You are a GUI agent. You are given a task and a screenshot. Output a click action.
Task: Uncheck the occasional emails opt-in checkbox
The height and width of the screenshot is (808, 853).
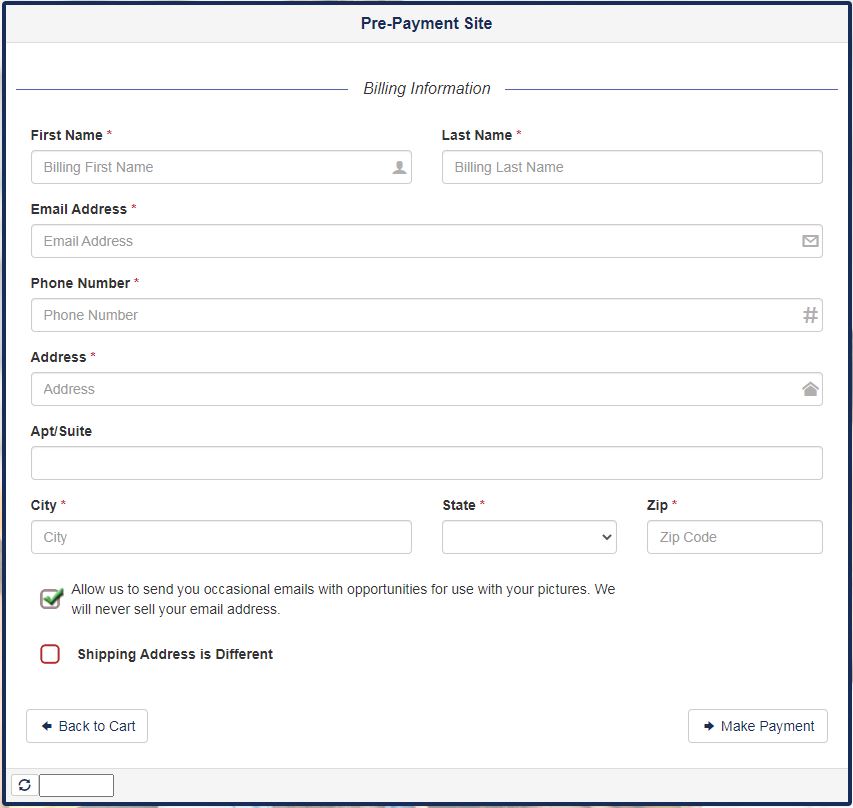tap(51, 598)
